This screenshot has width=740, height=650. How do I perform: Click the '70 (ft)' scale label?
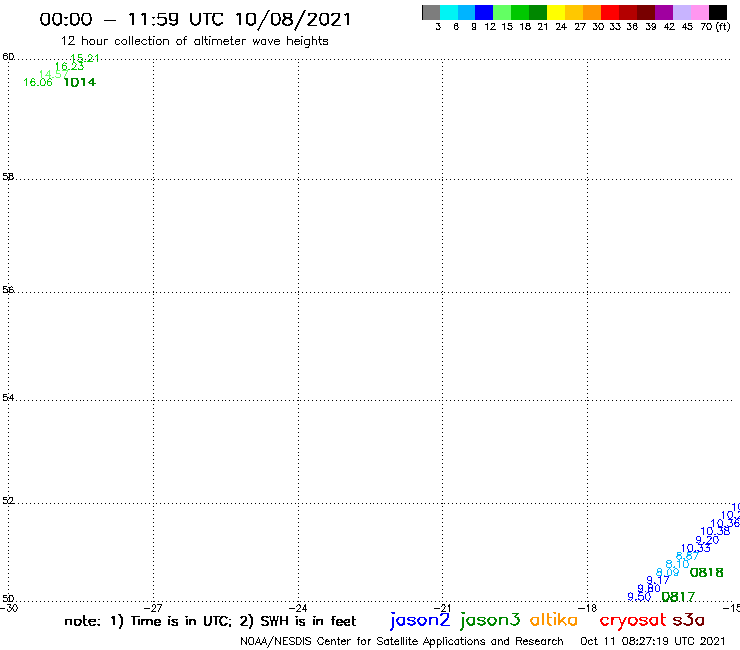click(715, 27)
